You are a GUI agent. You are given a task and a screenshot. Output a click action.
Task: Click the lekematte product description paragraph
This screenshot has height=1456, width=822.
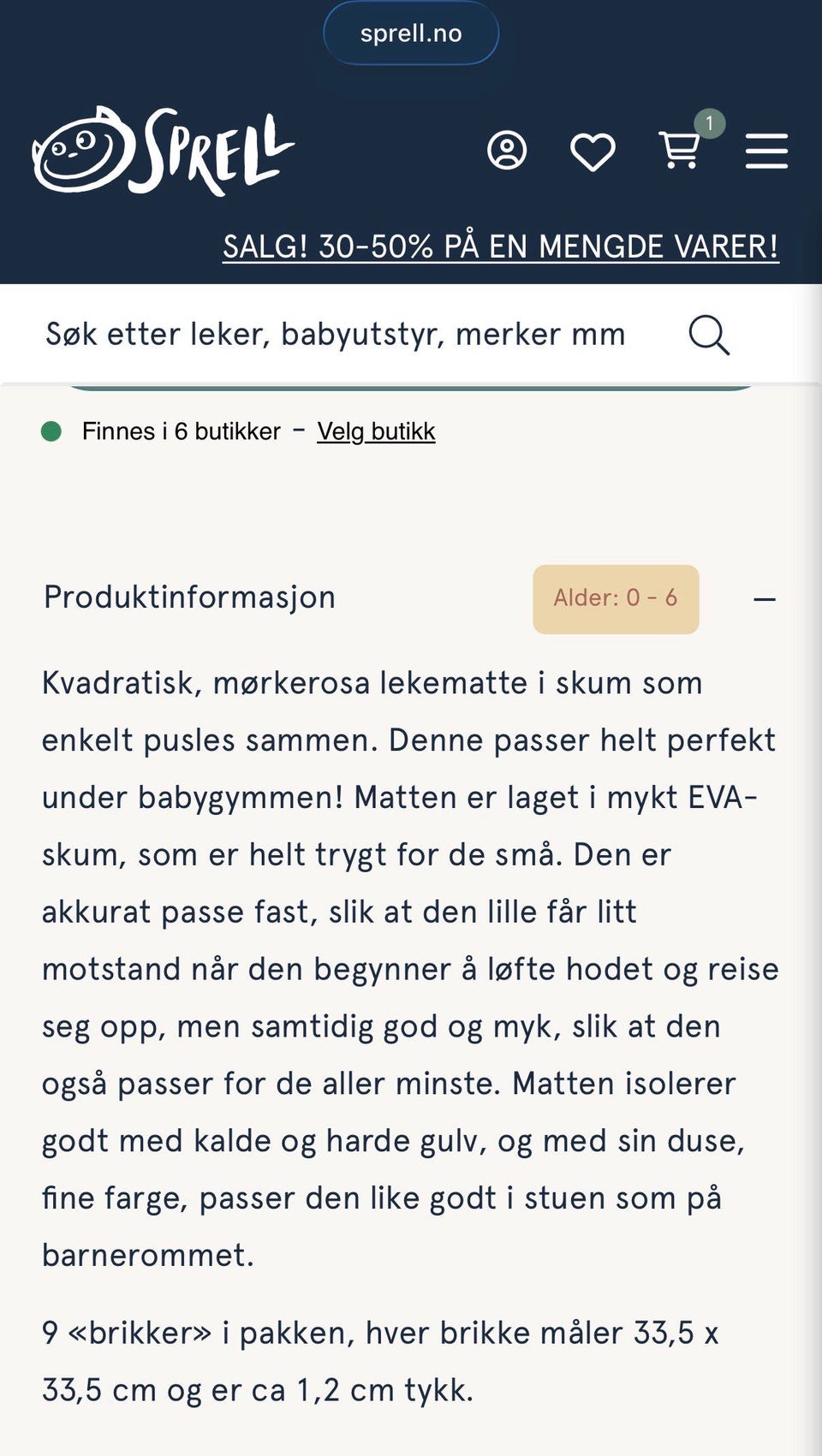pyautogui.click(x=409, y=969)
